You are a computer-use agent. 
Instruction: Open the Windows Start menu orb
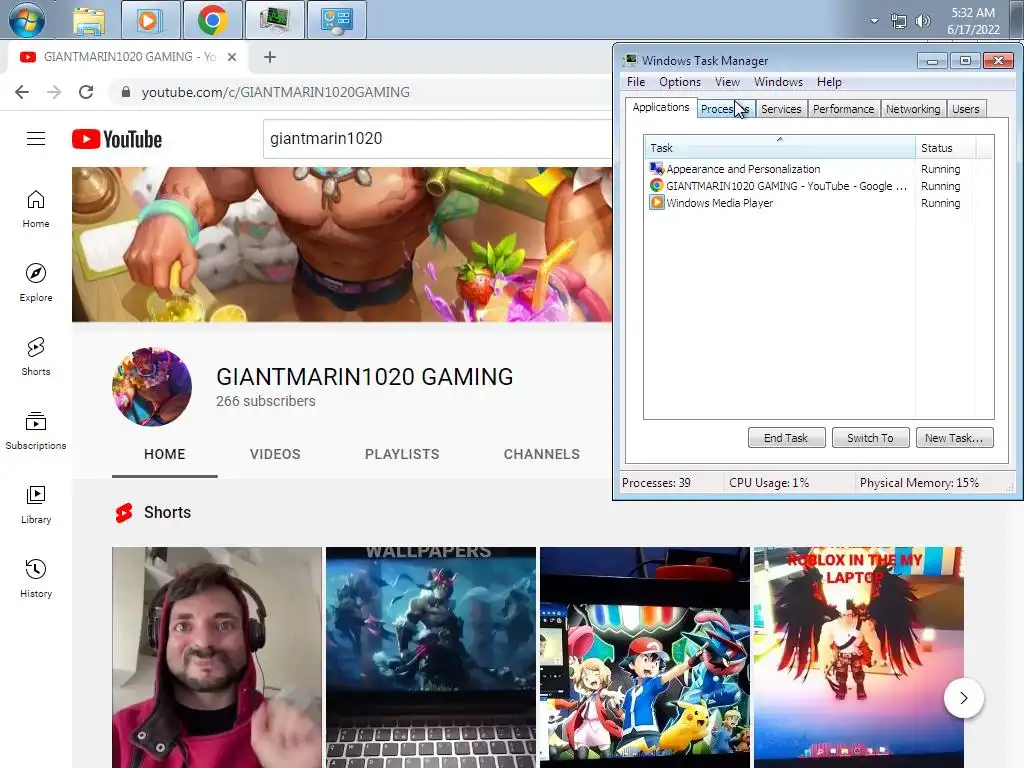(x=27, y=20)
